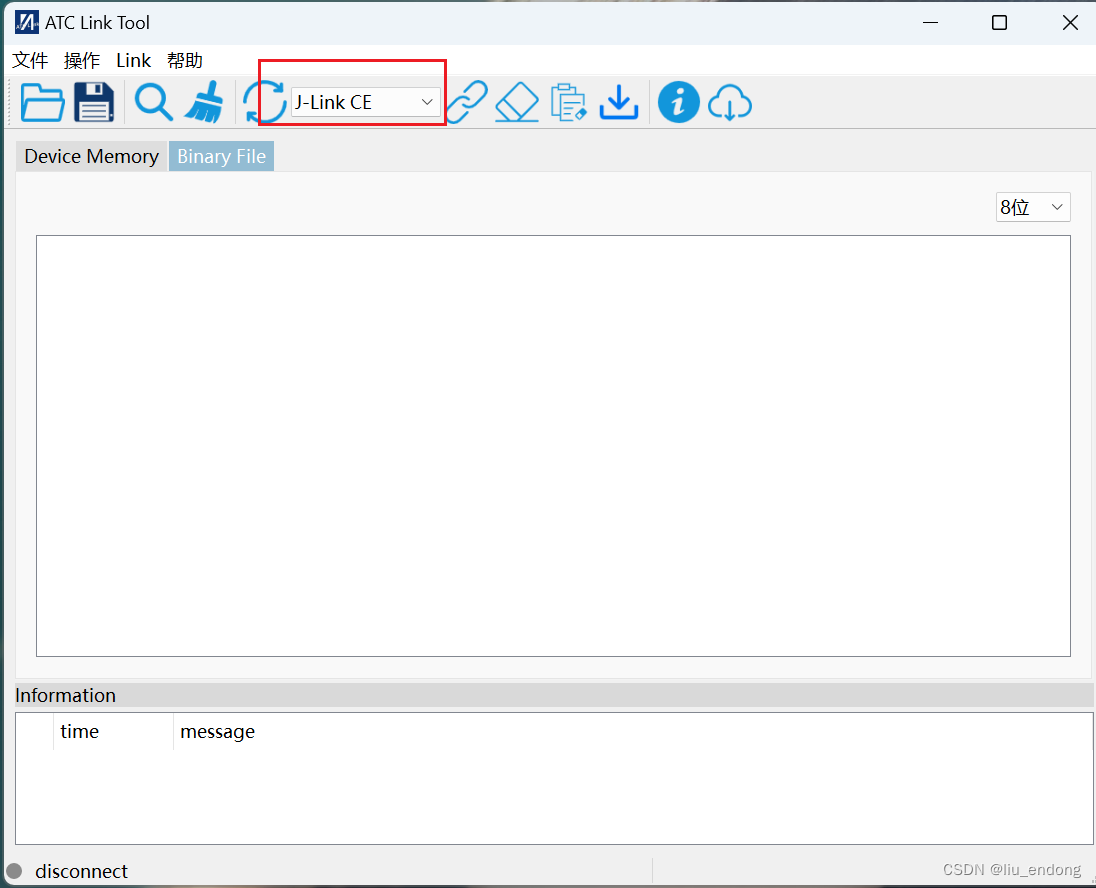Click the message column header
Viewport: 1096px width, 888px height.
(217, 731)
